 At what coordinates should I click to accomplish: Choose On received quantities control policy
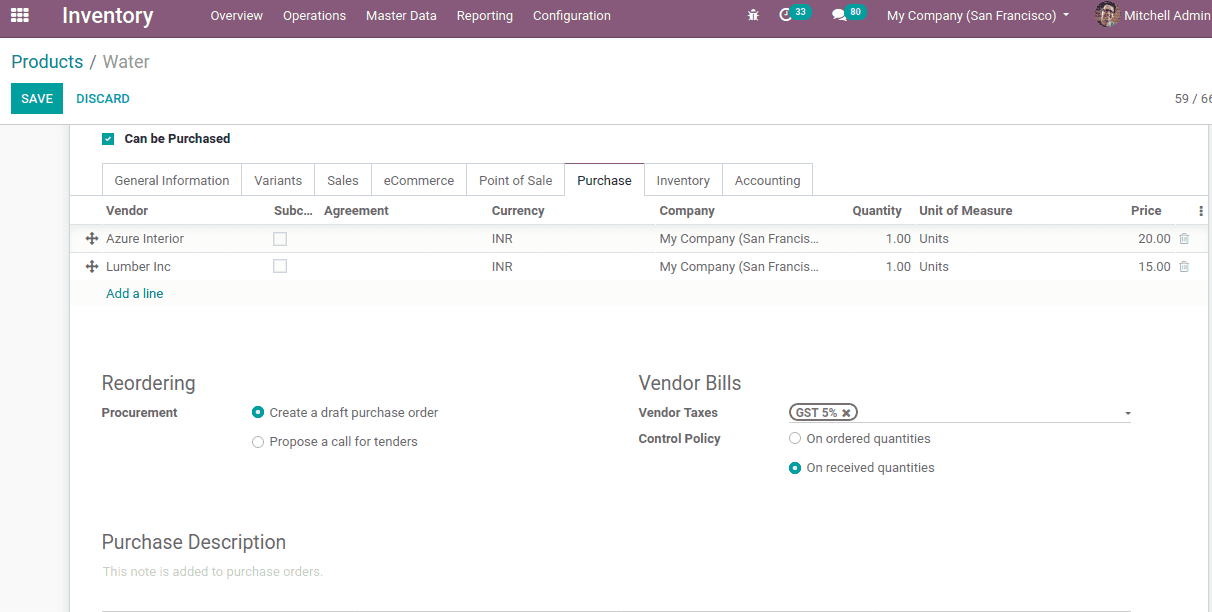[x=795, y=468]
